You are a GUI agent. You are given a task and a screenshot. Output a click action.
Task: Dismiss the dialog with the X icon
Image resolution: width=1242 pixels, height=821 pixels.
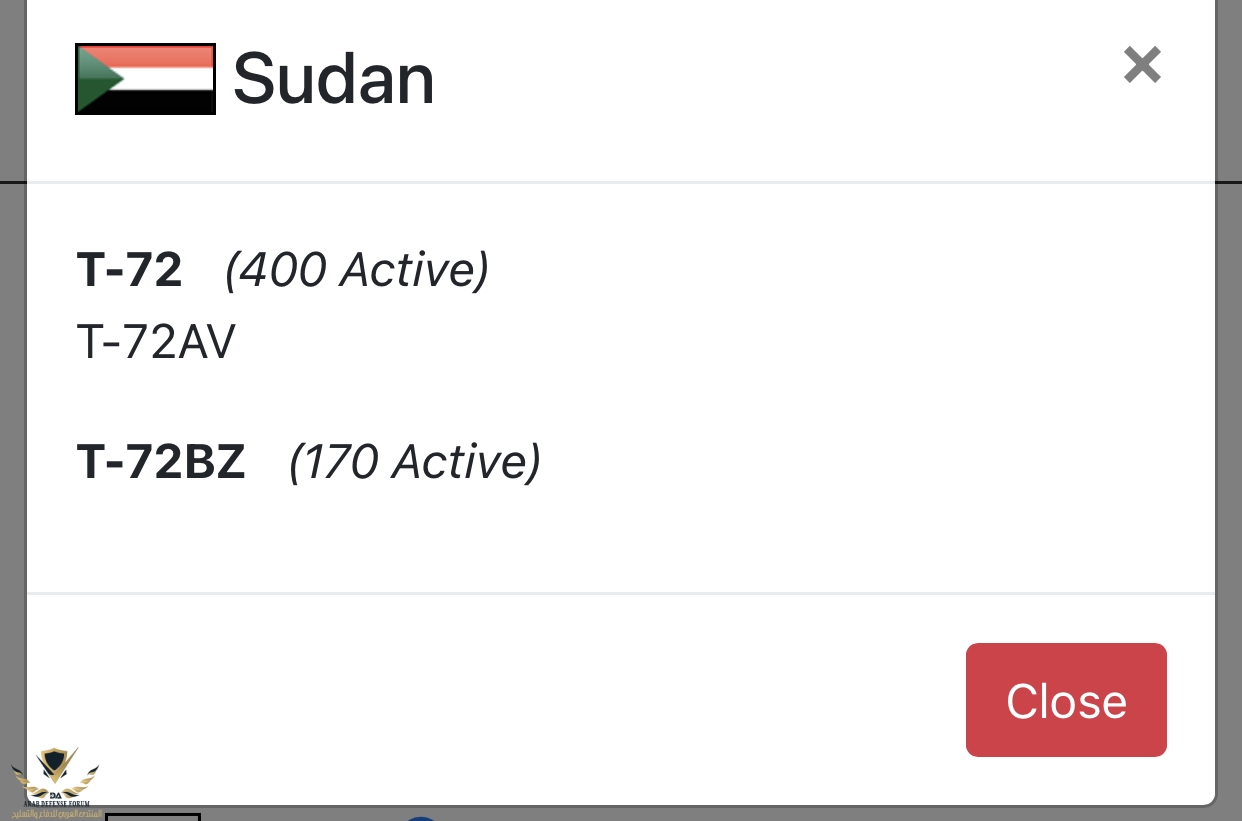[1141, 66]
